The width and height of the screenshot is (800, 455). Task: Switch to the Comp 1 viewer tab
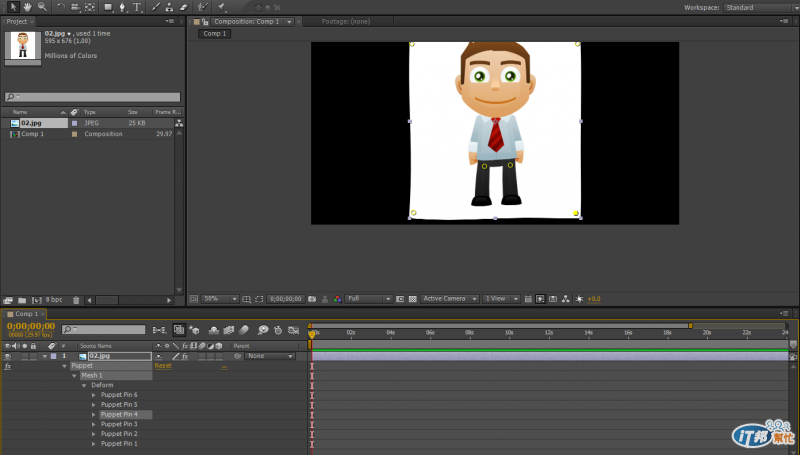point(214,33)
